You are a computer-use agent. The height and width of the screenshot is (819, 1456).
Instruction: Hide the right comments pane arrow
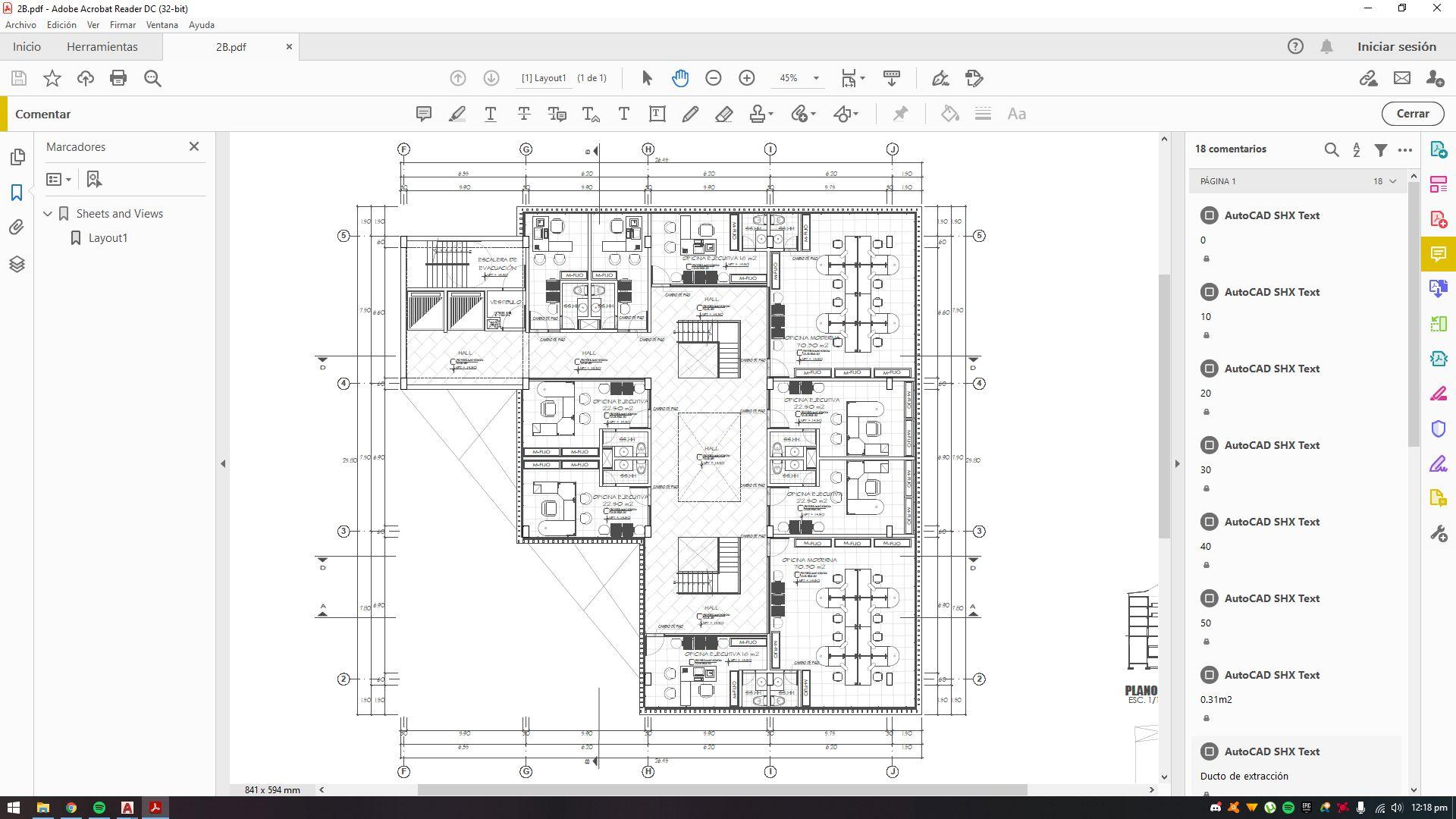(x=1178, y=463)
